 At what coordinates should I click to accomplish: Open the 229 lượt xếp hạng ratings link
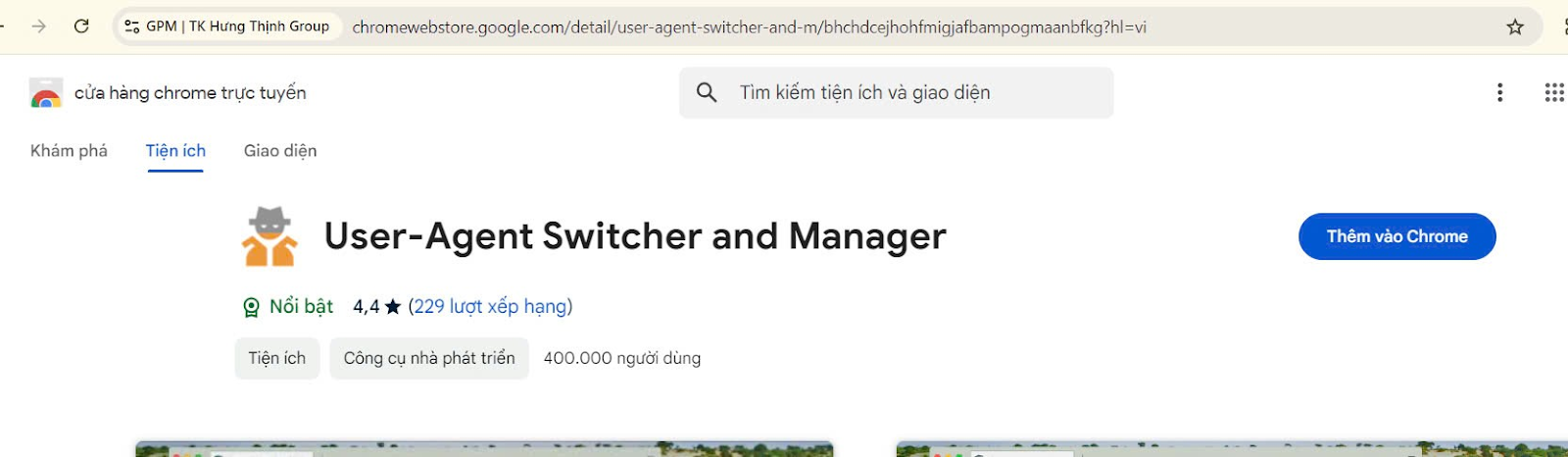(x=492, y=307)
